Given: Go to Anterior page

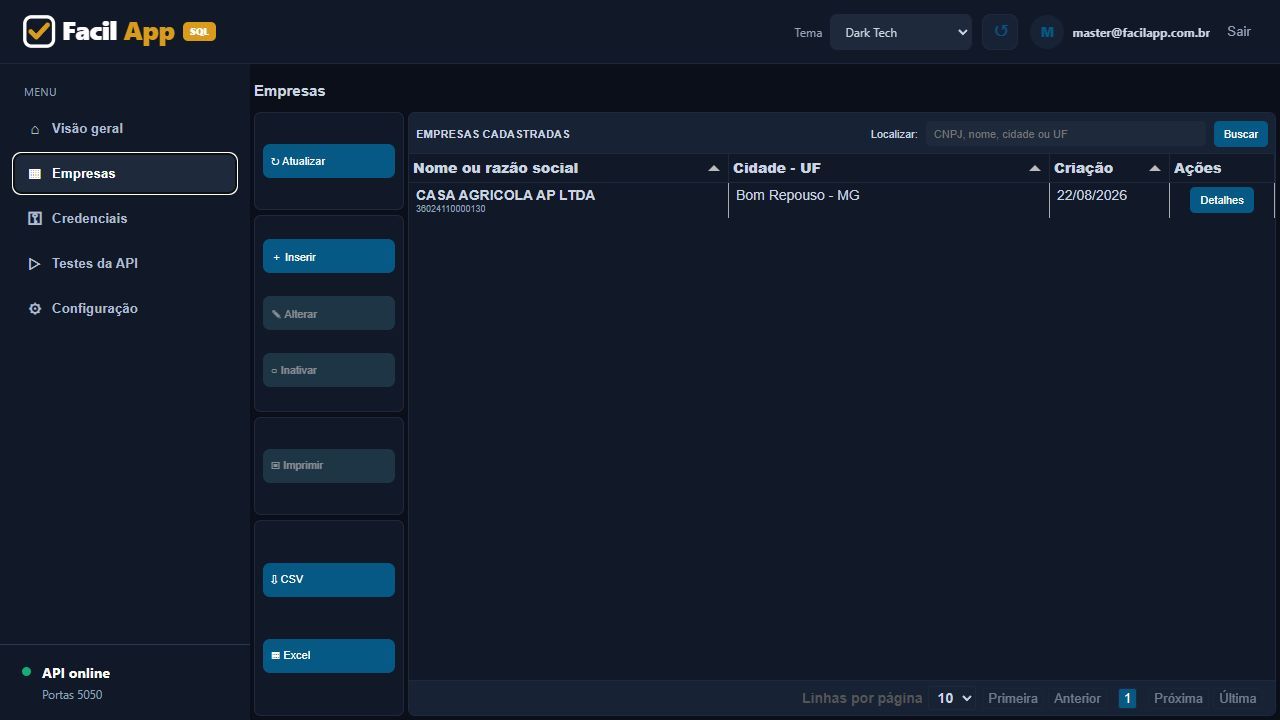Looking at the screenshot, I should tap(1077, 698).
